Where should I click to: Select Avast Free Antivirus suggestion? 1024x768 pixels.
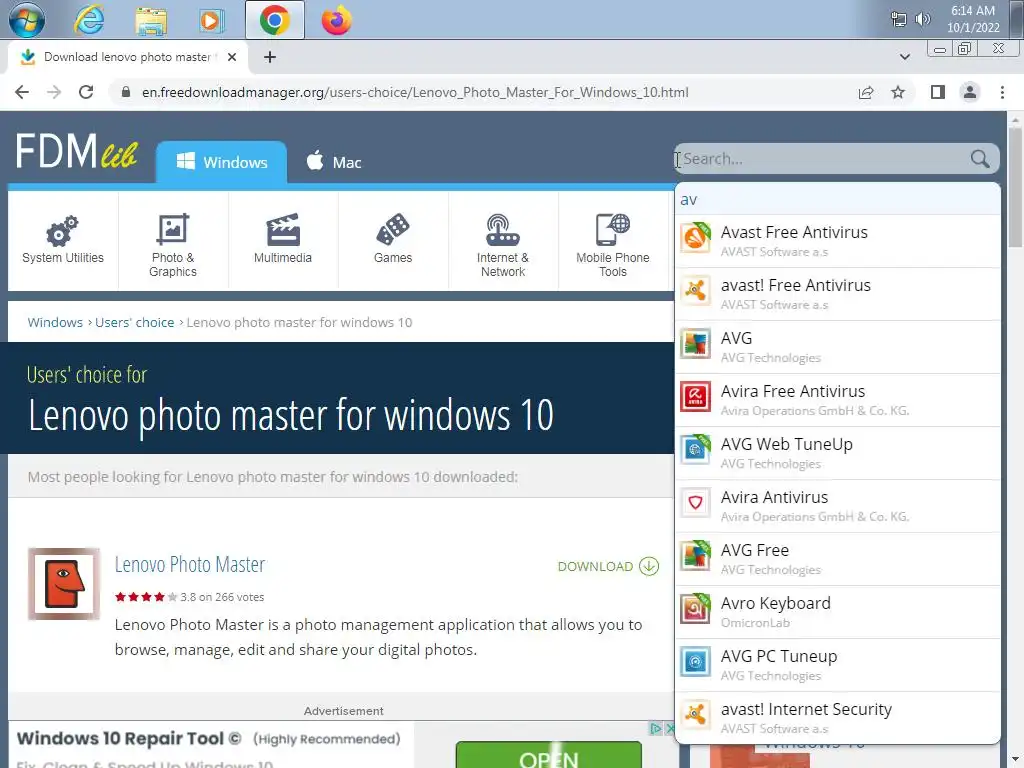[838, 241]
